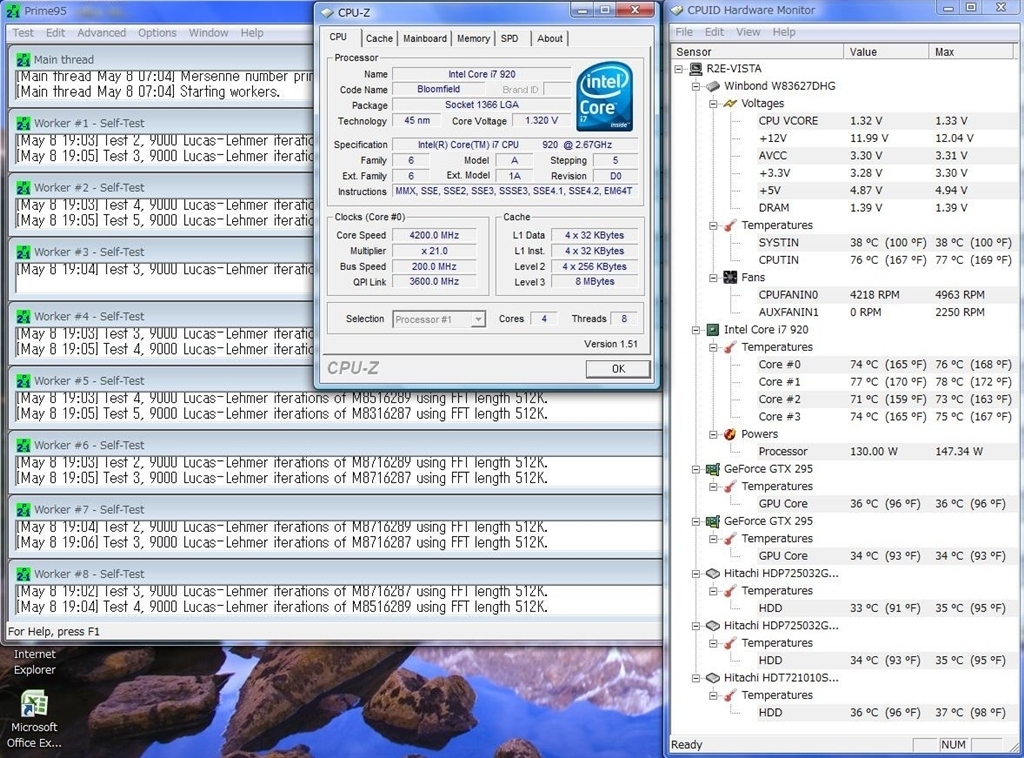Collapse the Winbond W83627DHG node
1024x758 pixels.
click(696, 86)
